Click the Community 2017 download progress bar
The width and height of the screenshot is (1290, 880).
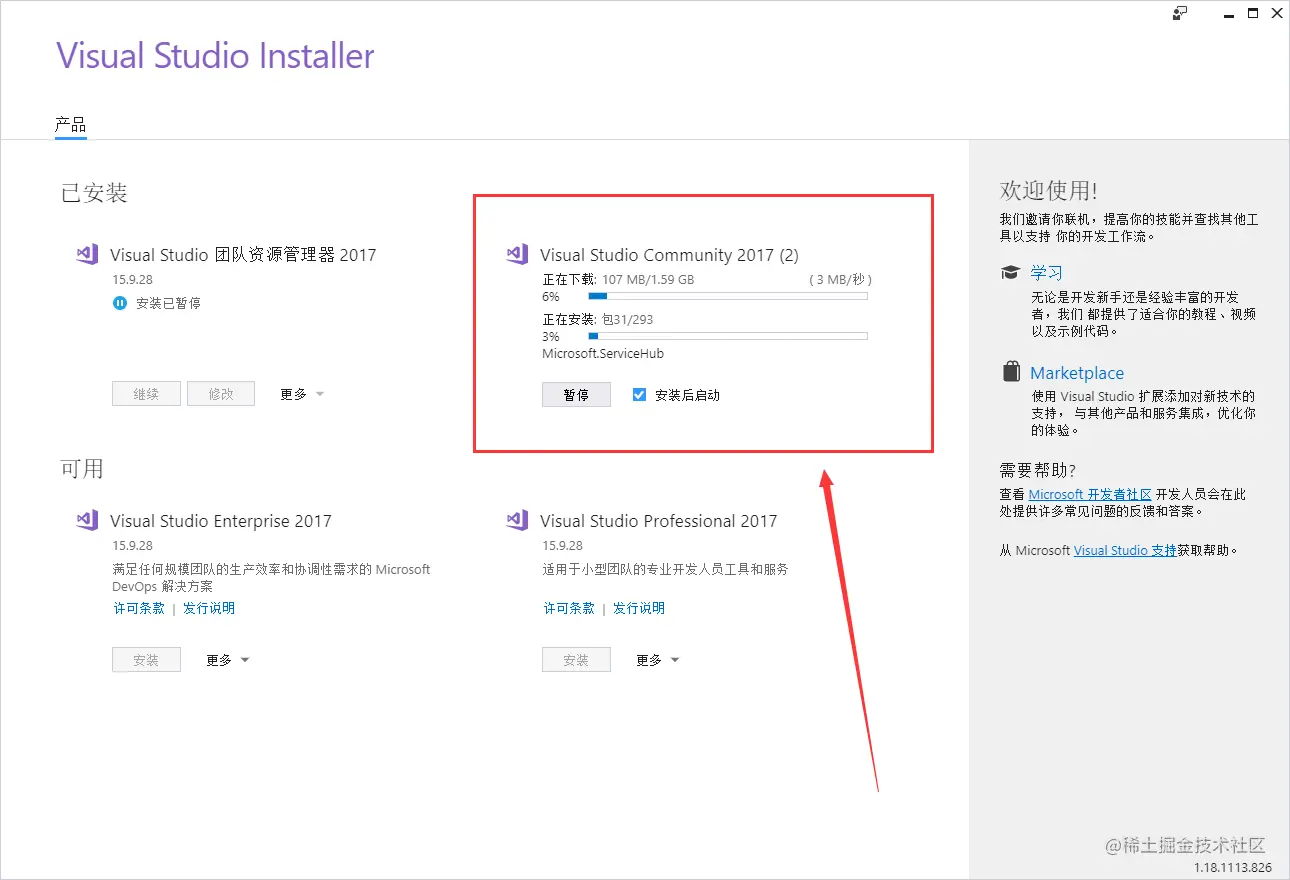(x=728, y=296)
